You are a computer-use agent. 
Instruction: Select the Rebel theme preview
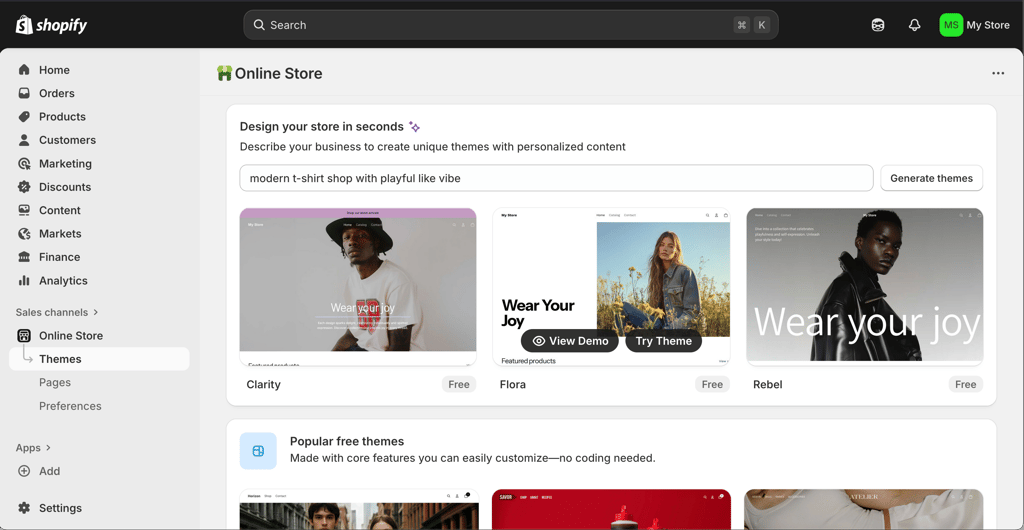(x=865, y=287)
